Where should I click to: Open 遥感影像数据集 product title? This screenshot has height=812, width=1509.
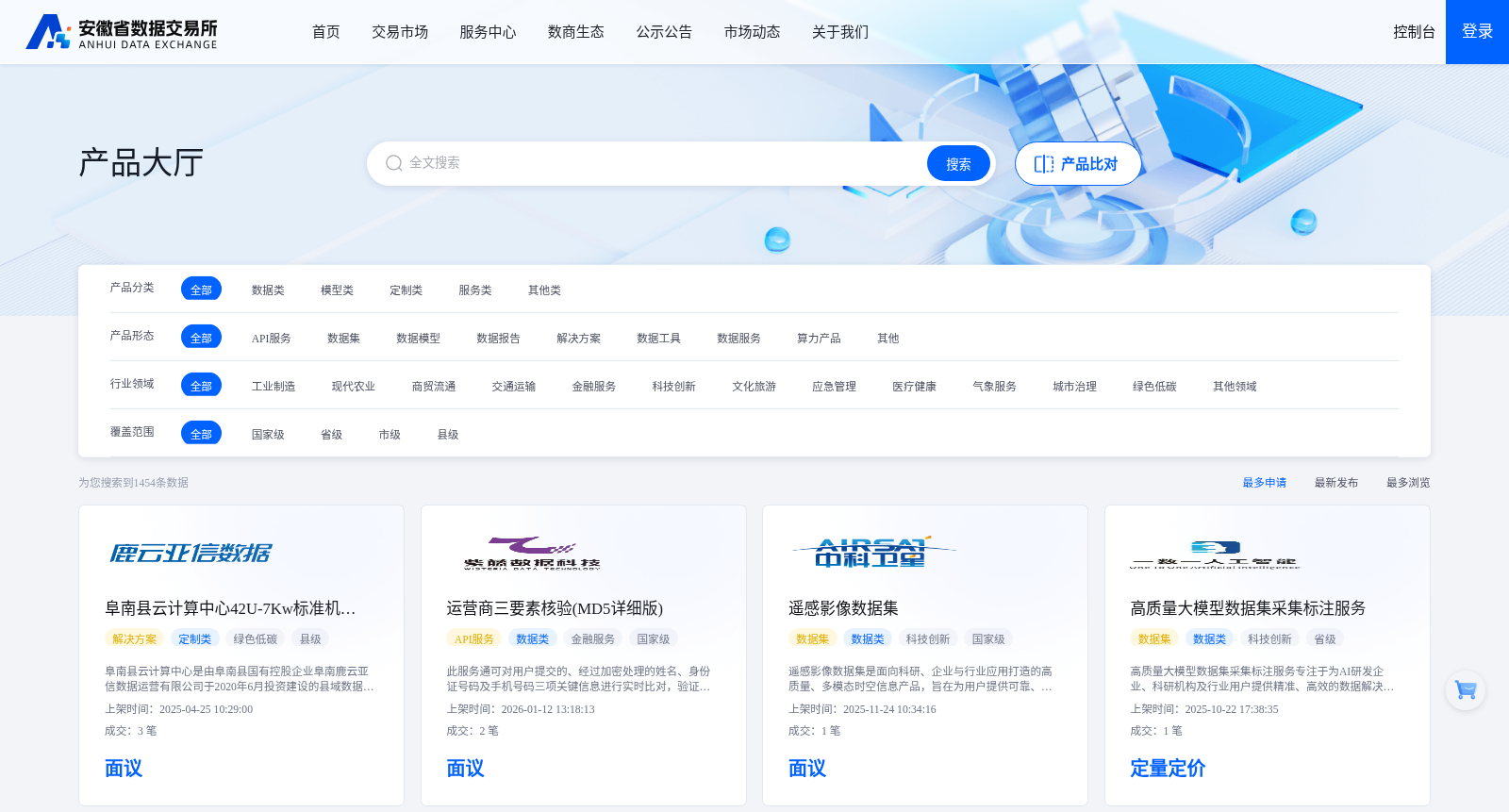(843, 608)
